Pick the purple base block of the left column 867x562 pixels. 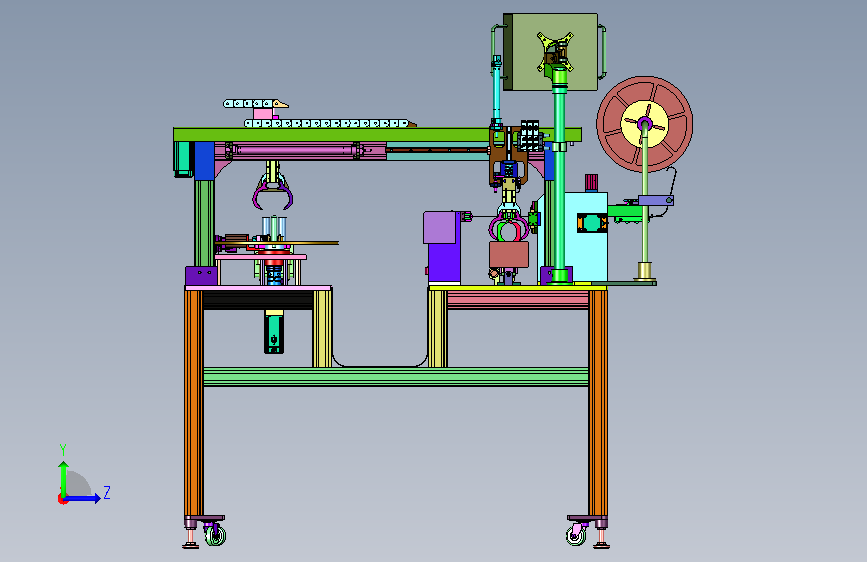coord(201,276)
